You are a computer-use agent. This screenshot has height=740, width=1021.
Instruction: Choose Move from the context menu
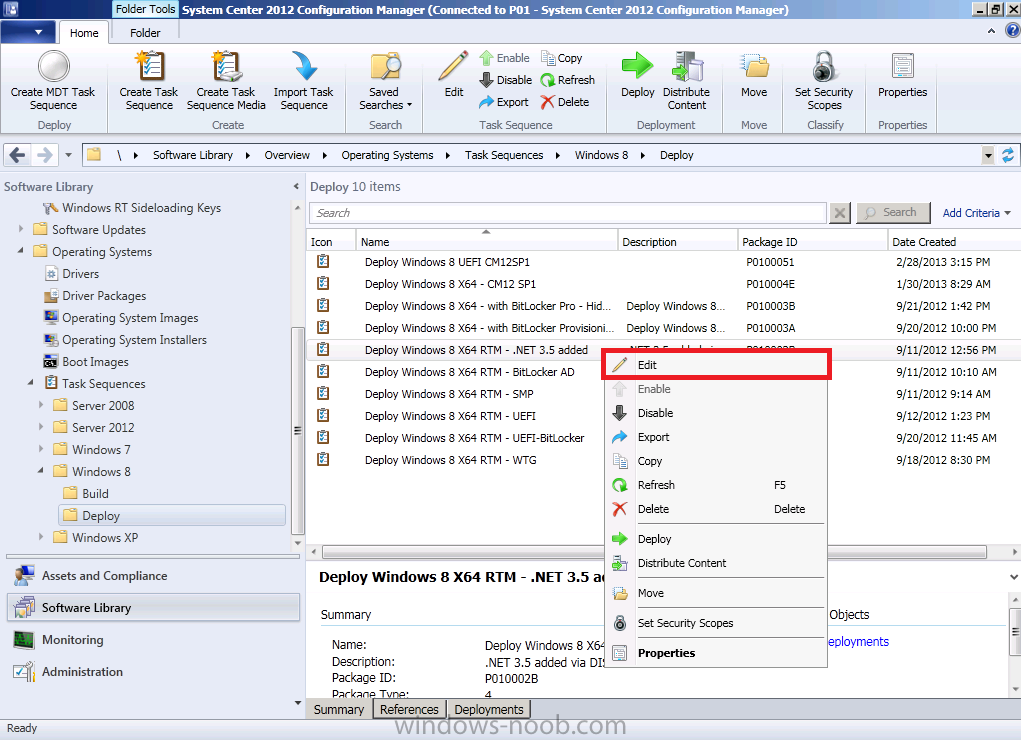(x=716, y=593)
